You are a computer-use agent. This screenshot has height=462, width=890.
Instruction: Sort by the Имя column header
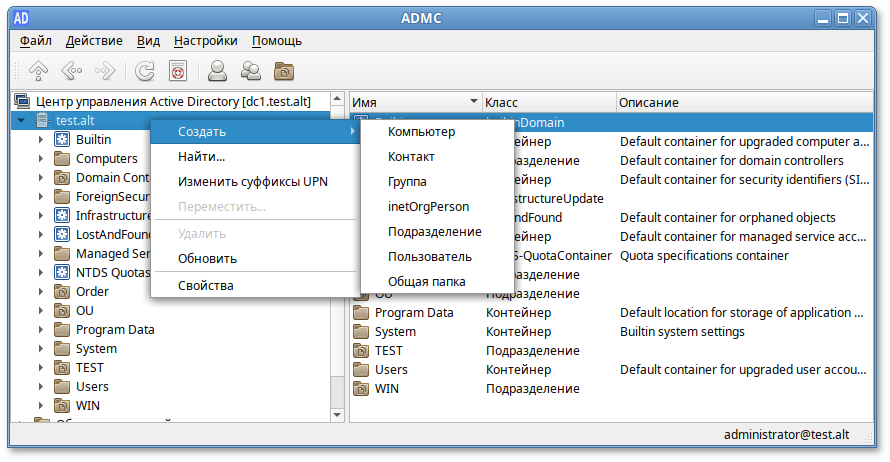[415, 102]
